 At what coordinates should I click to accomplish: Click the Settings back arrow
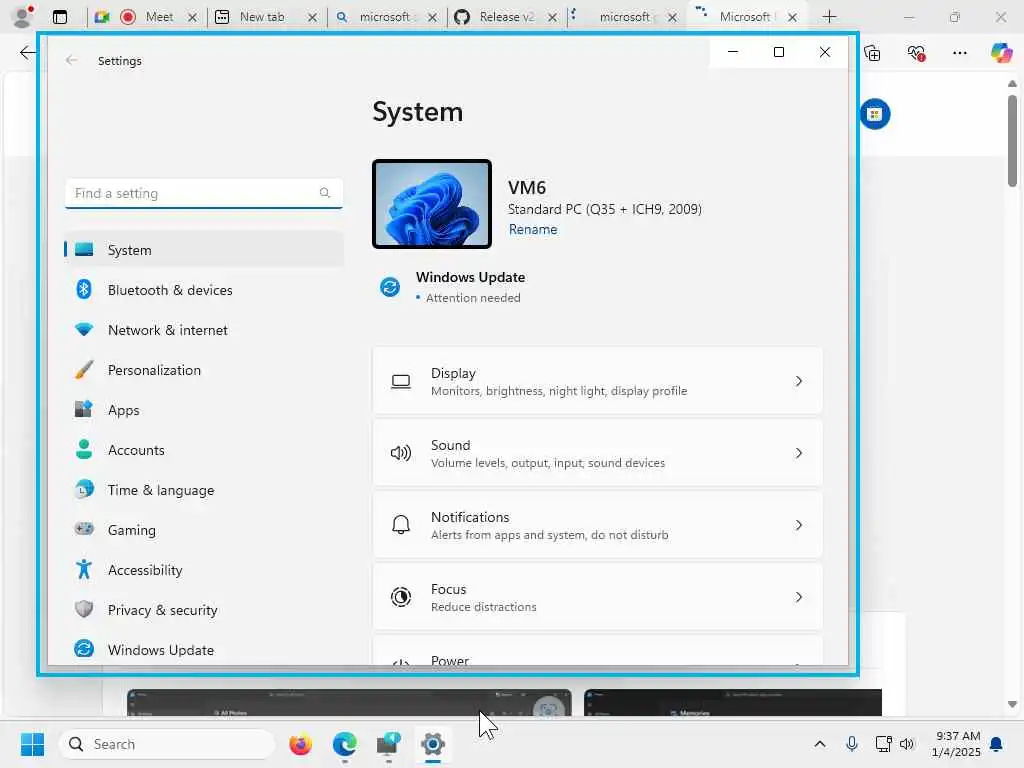pyautogui.click(x=71, y=60)
